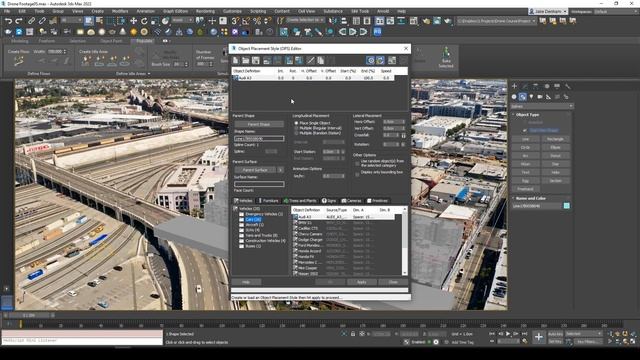Click the diagonal line icon in OPS Editor toolbar
The image size is (640, 360).
pyautogui.click(x=311, y=60)
